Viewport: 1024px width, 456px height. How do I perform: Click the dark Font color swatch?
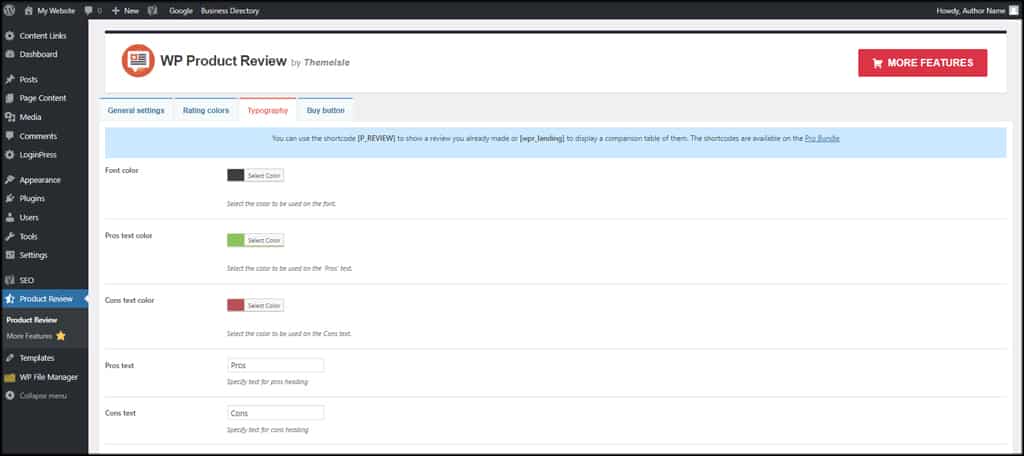pyautogui.click(x=236, y=176)
